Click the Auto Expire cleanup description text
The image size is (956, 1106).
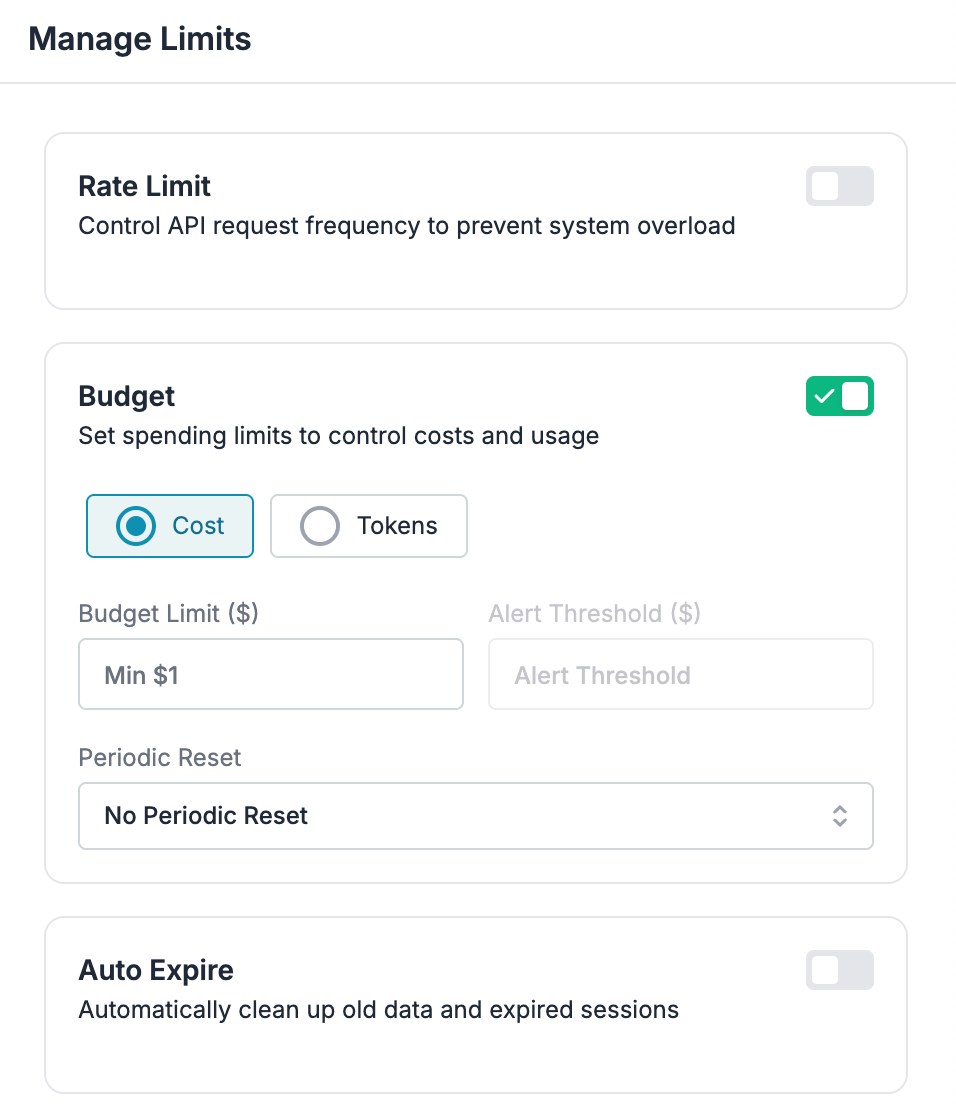coord(379,1010)
